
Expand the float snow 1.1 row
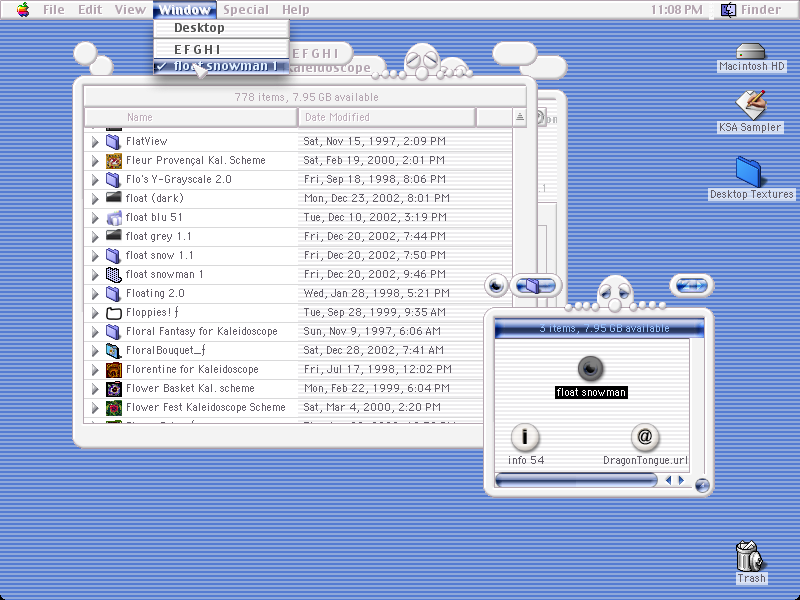point(95,256)
